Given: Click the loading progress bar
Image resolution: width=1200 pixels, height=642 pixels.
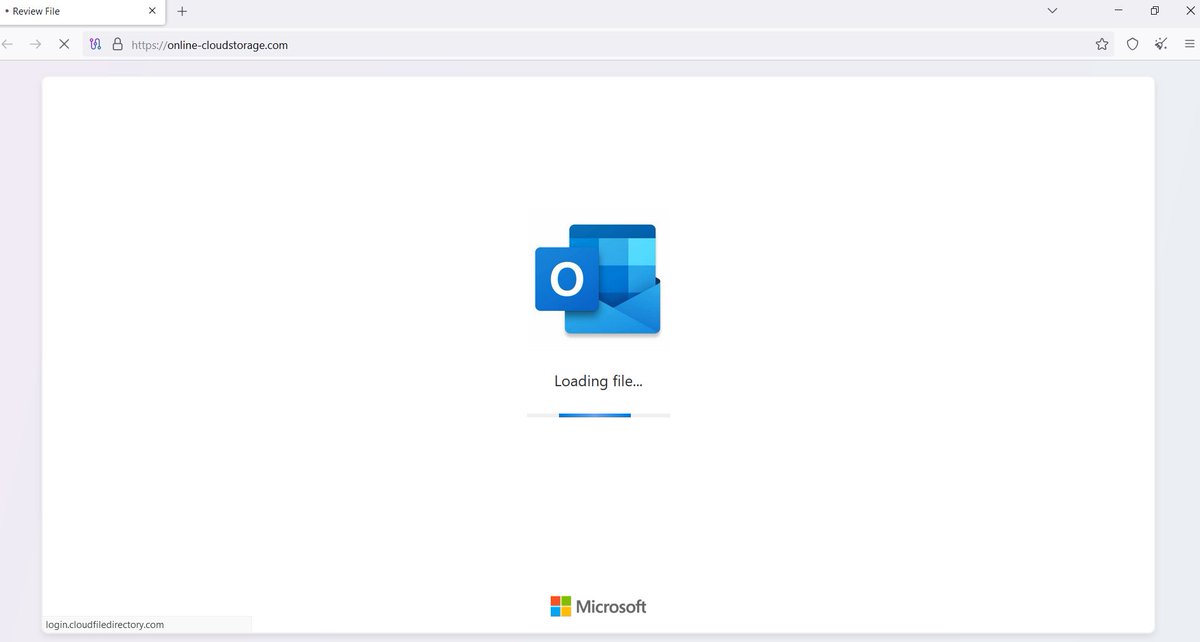Looking at the screenshot, I should [x=598, y=414].
